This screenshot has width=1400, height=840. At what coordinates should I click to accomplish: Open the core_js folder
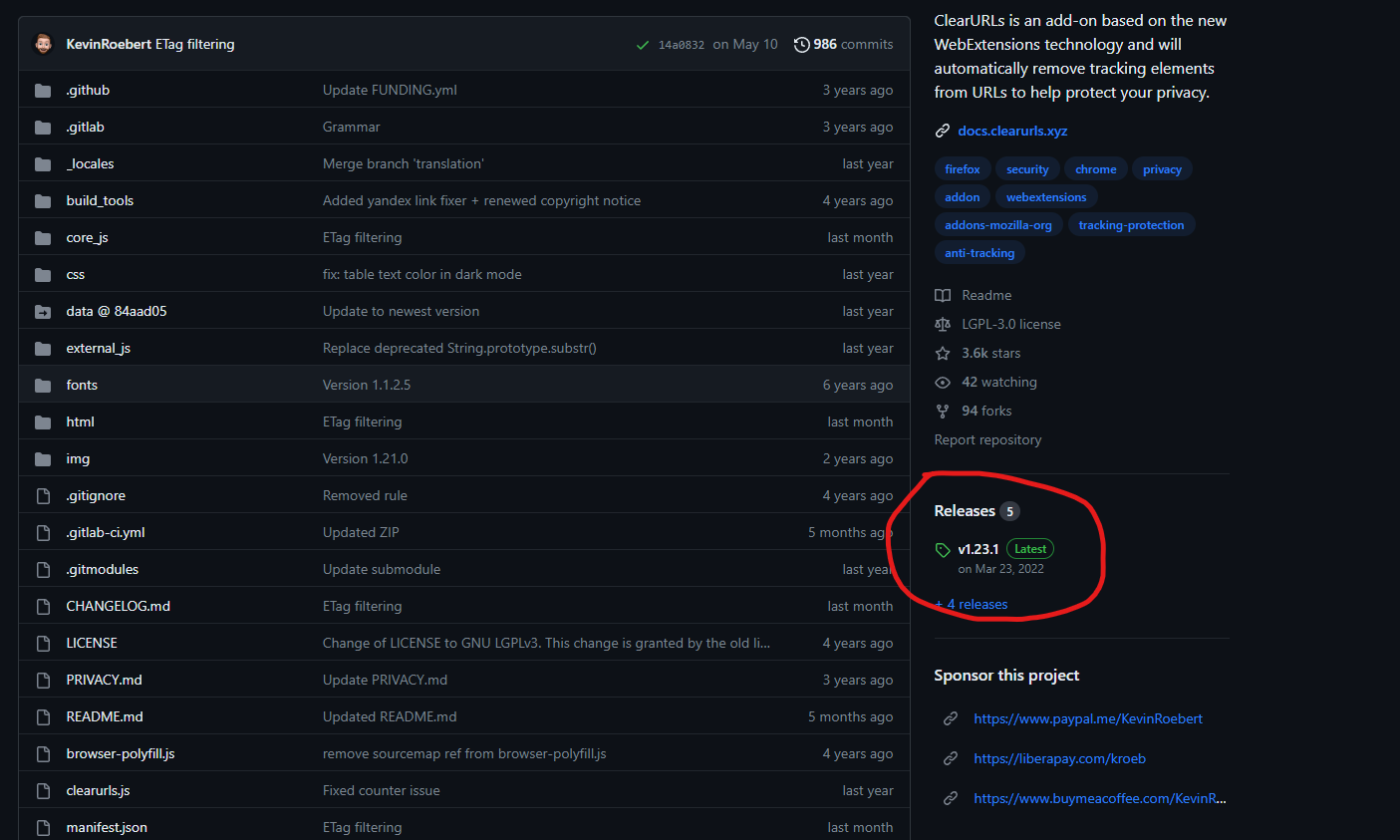(x=87, y=238)
